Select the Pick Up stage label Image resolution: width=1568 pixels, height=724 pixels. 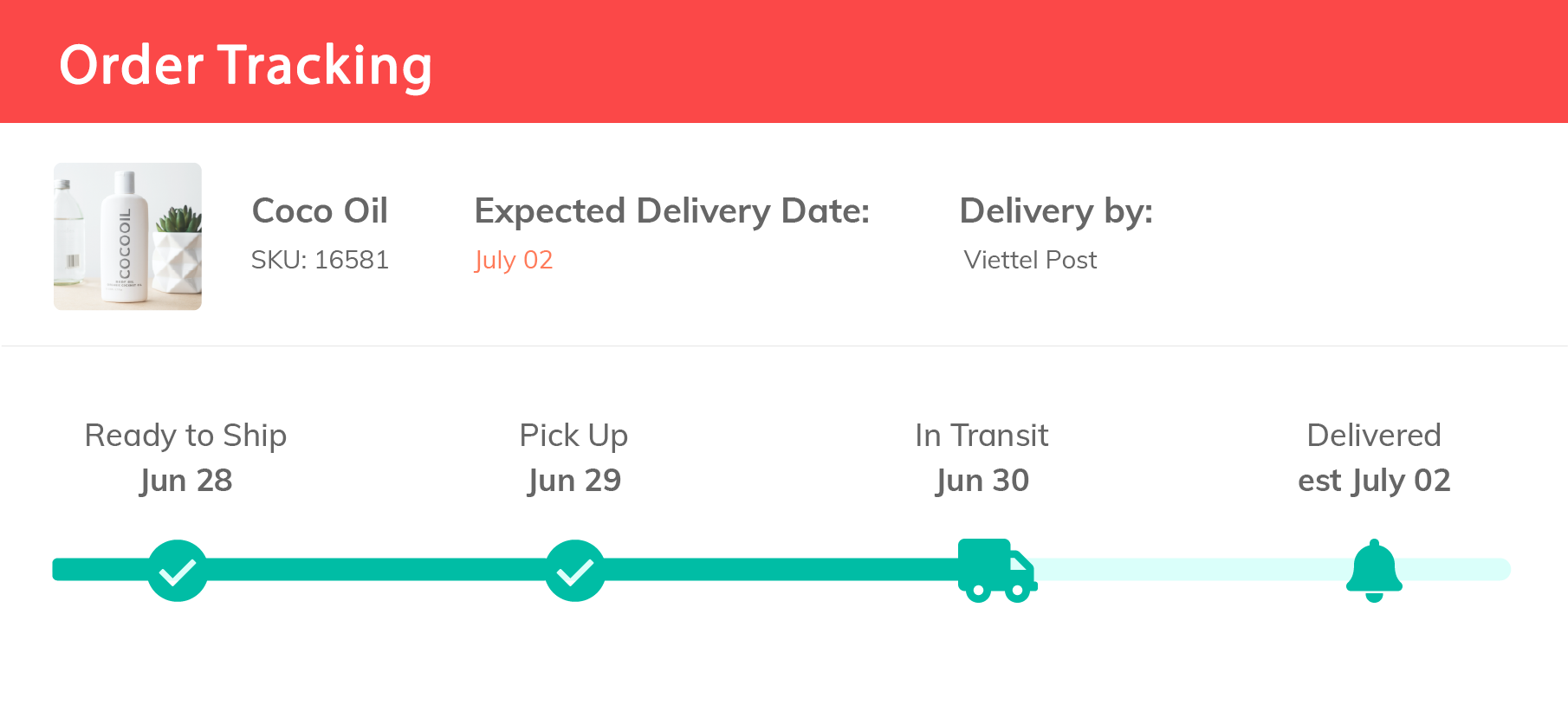573,436
